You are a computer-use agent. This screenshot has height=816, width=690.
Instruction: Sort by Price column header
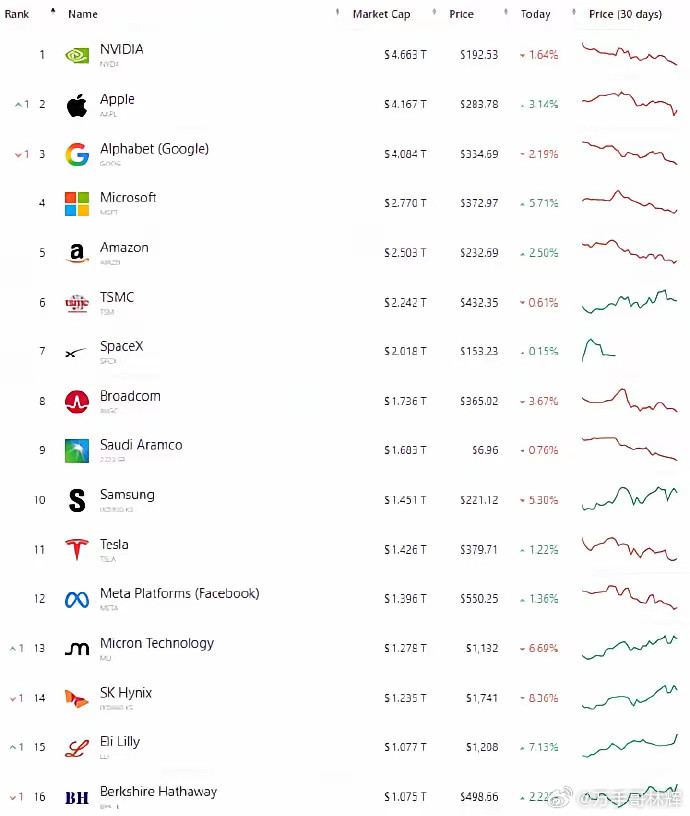(462, 14)
